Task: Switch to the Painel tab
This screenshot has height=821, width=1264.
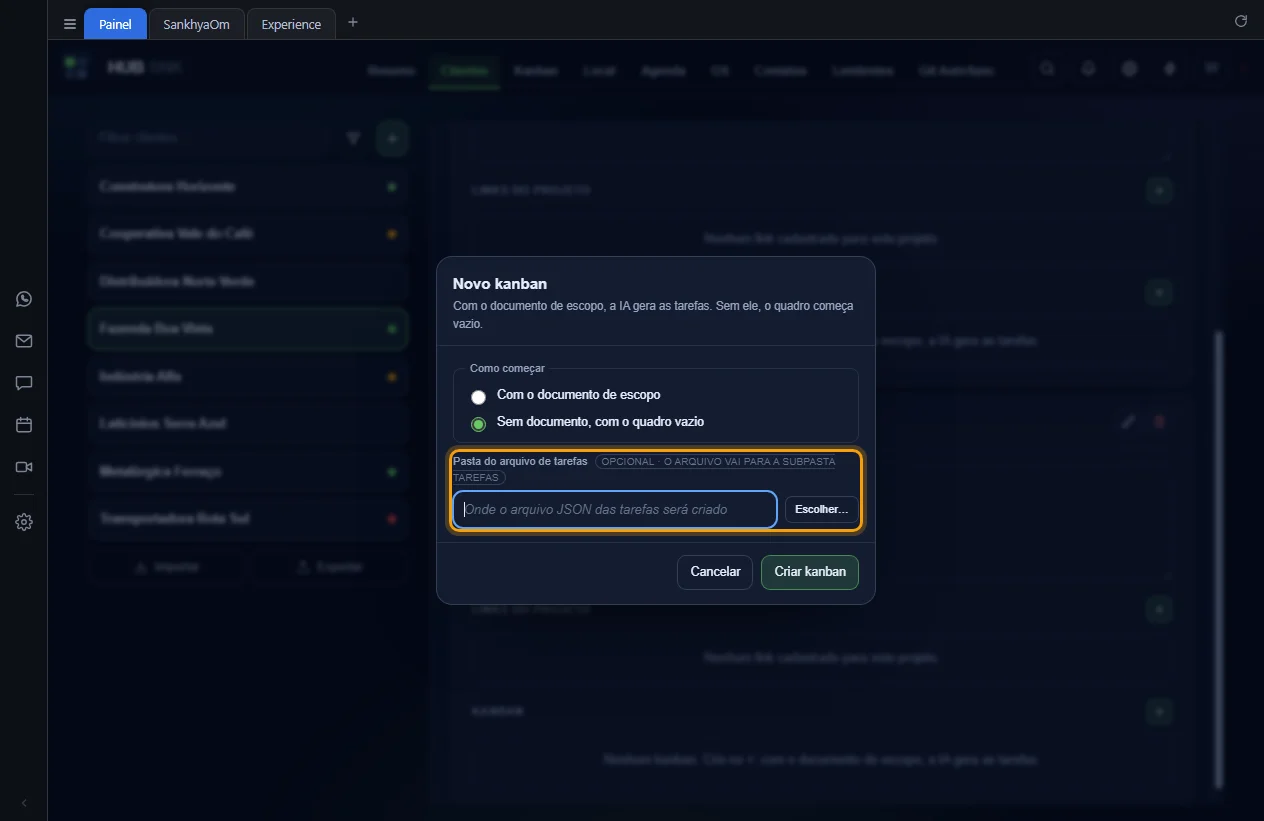Action: coord(115,24)
